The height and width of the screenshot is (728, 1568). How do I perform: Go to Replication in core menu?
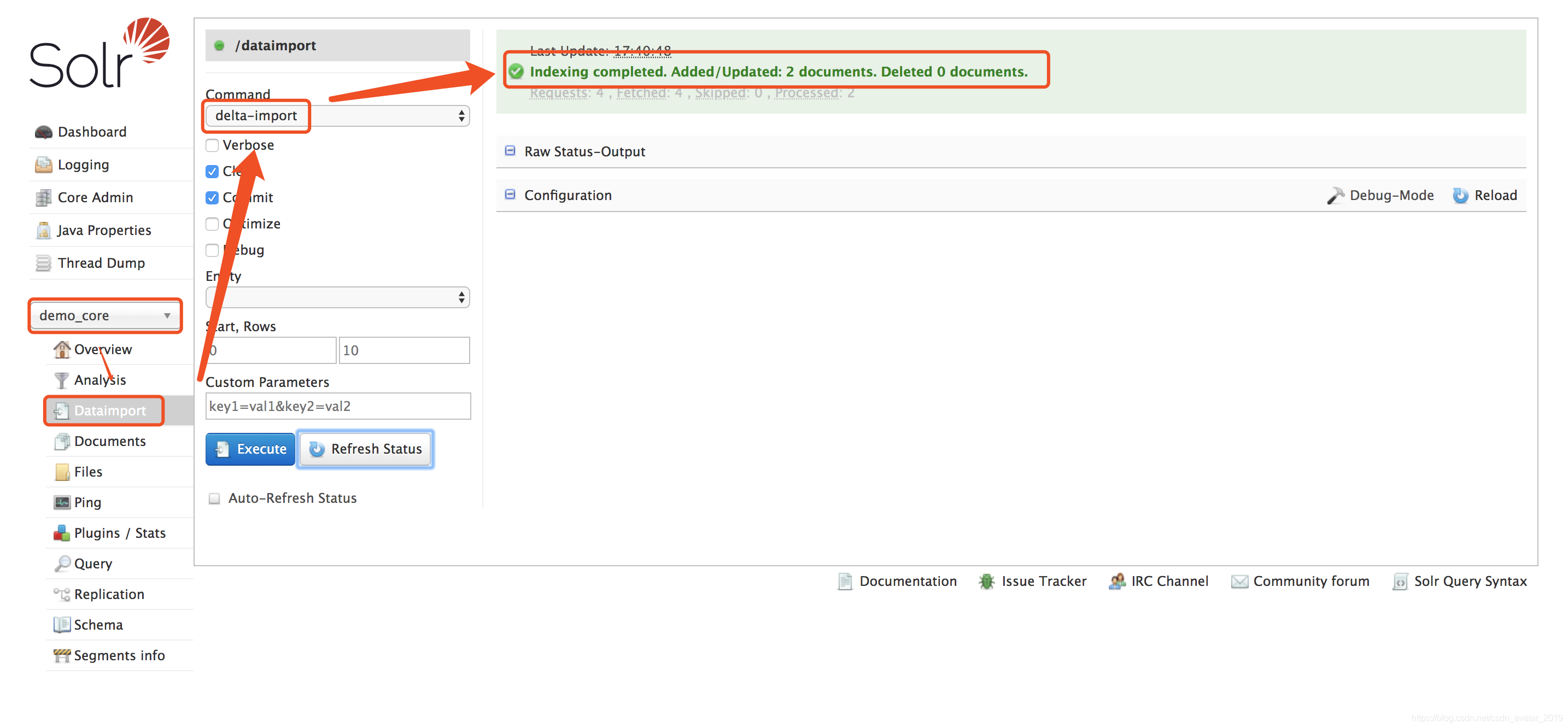(109, 594)
